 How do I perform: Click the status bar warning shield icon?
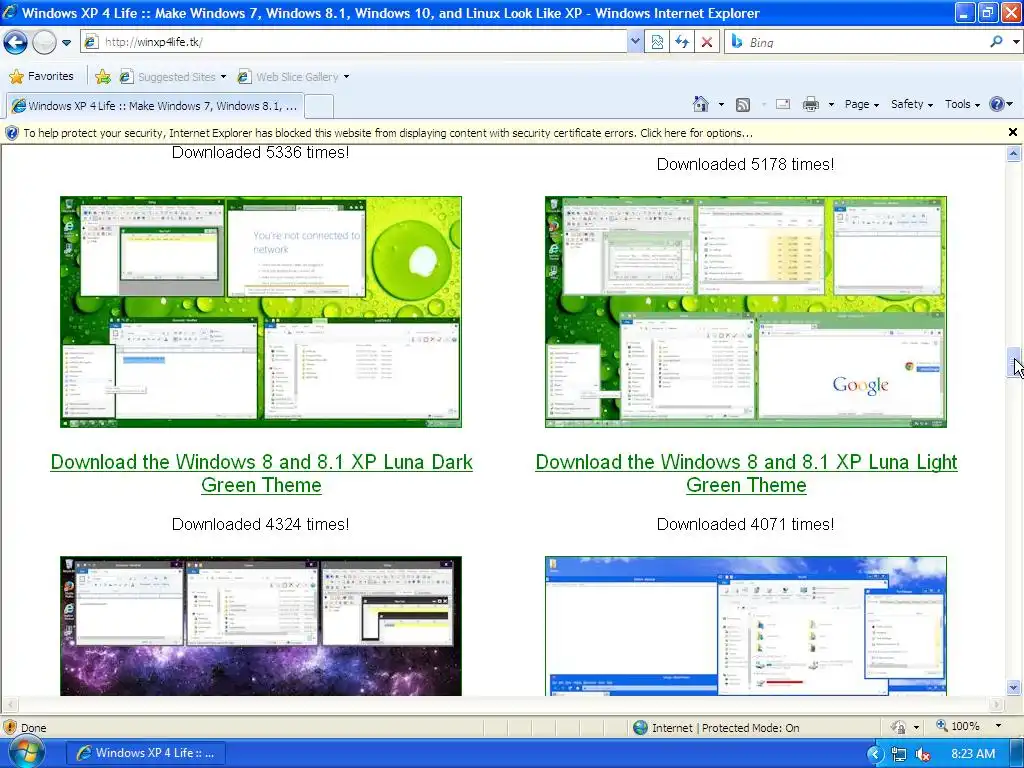[x=10, y=727]
